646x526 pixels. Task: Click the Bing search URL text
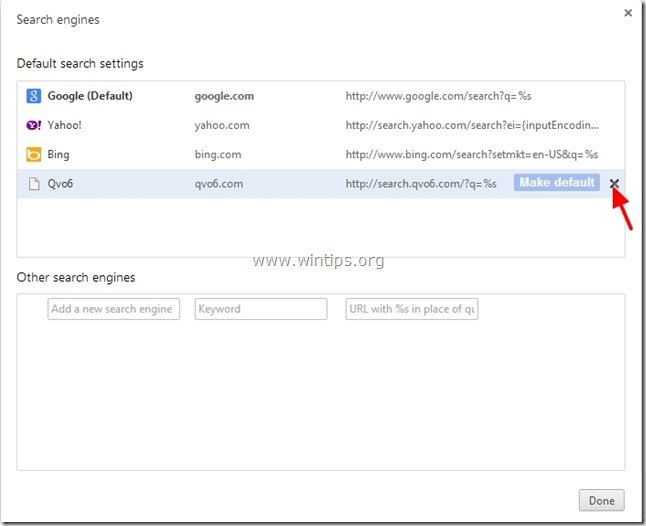(472, 154)
